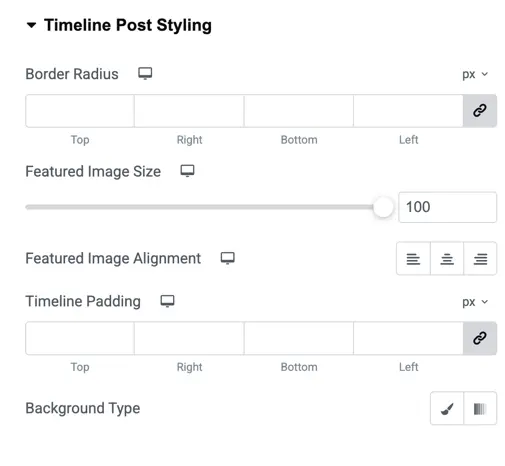Toggle the Border Radius link values icon
The width and height of the screenshot is (505, 466).
[480, 111]
